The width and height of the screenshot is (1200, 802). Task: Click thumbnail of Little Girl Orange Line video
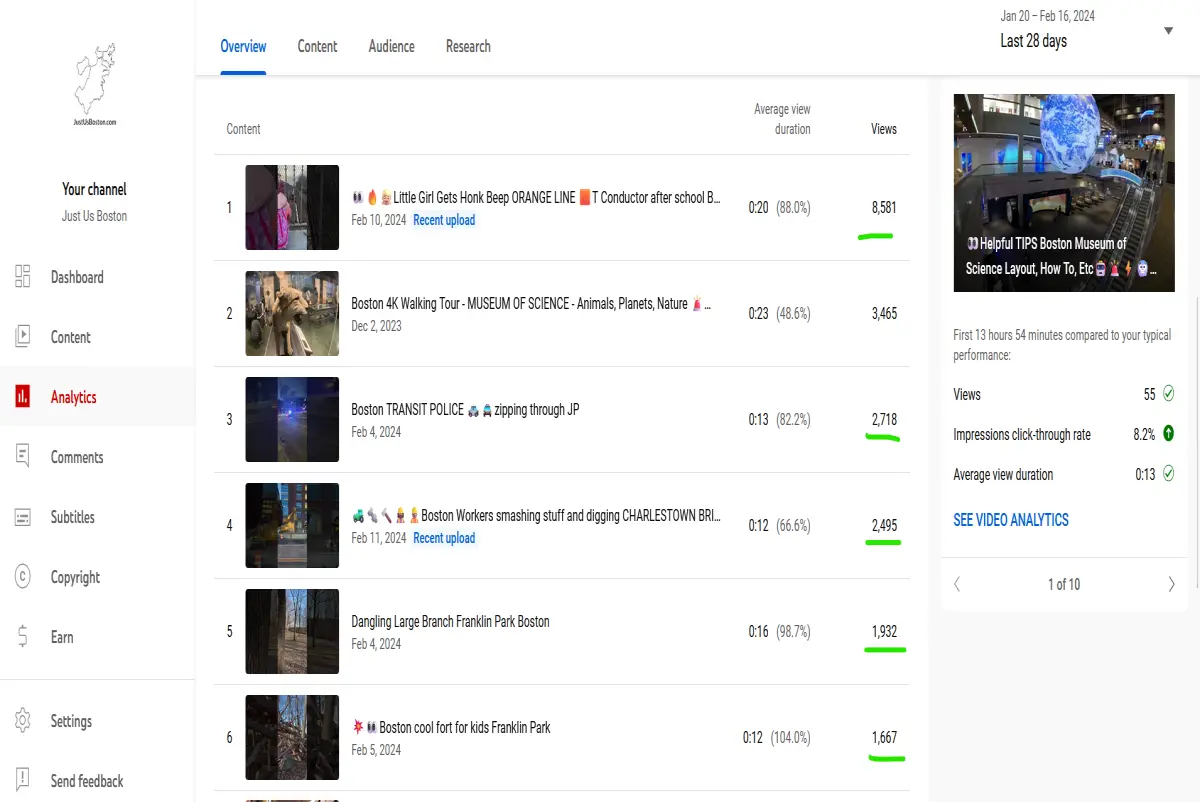[x=292, y=207]
